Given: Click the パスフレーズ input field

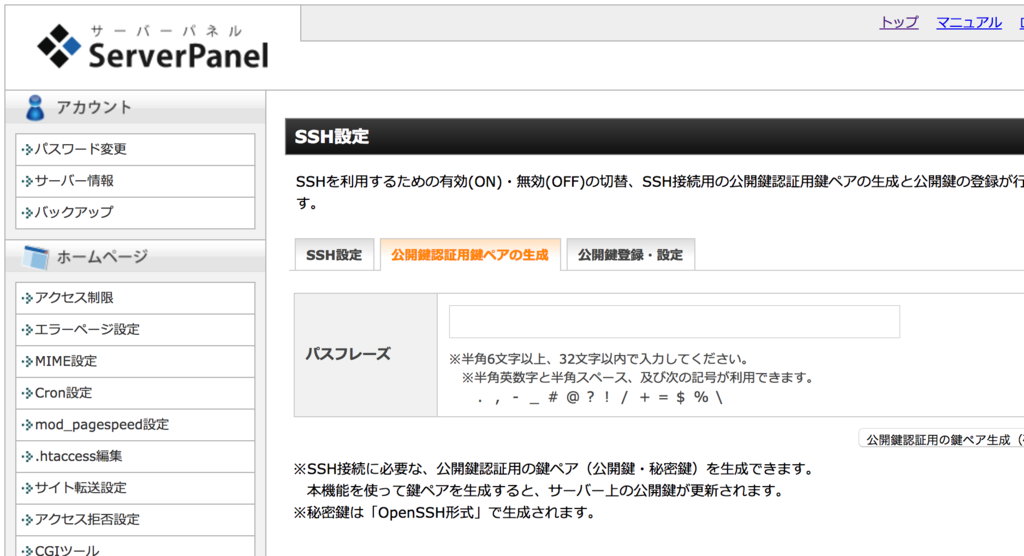Looking at the screenshot, I should [674, 321].
